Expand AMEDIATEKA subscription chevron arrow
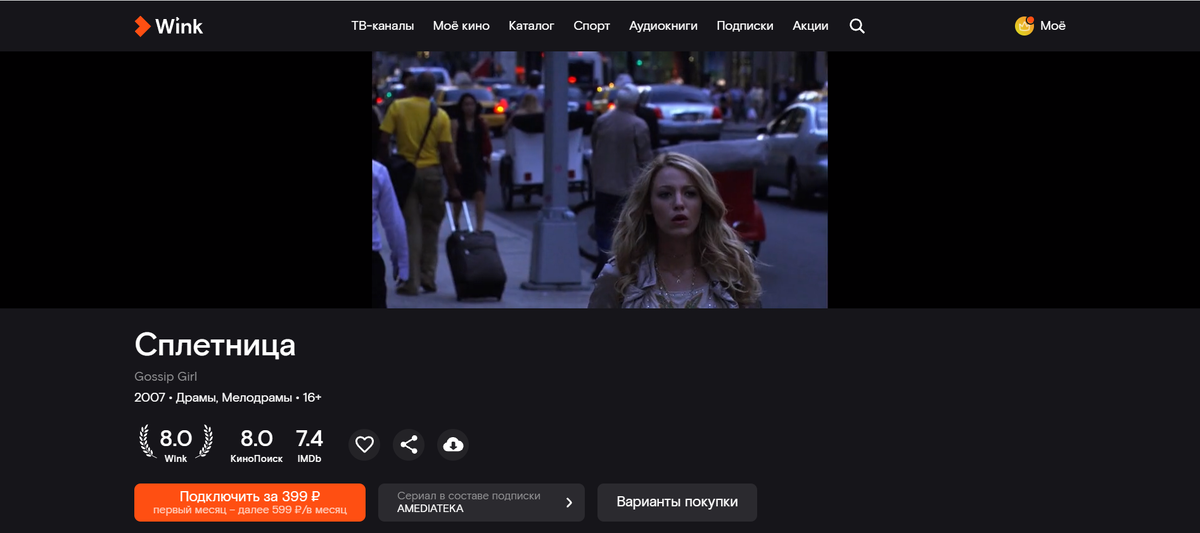Viewport: 1200px width, 533px height. tap(569, 502)
